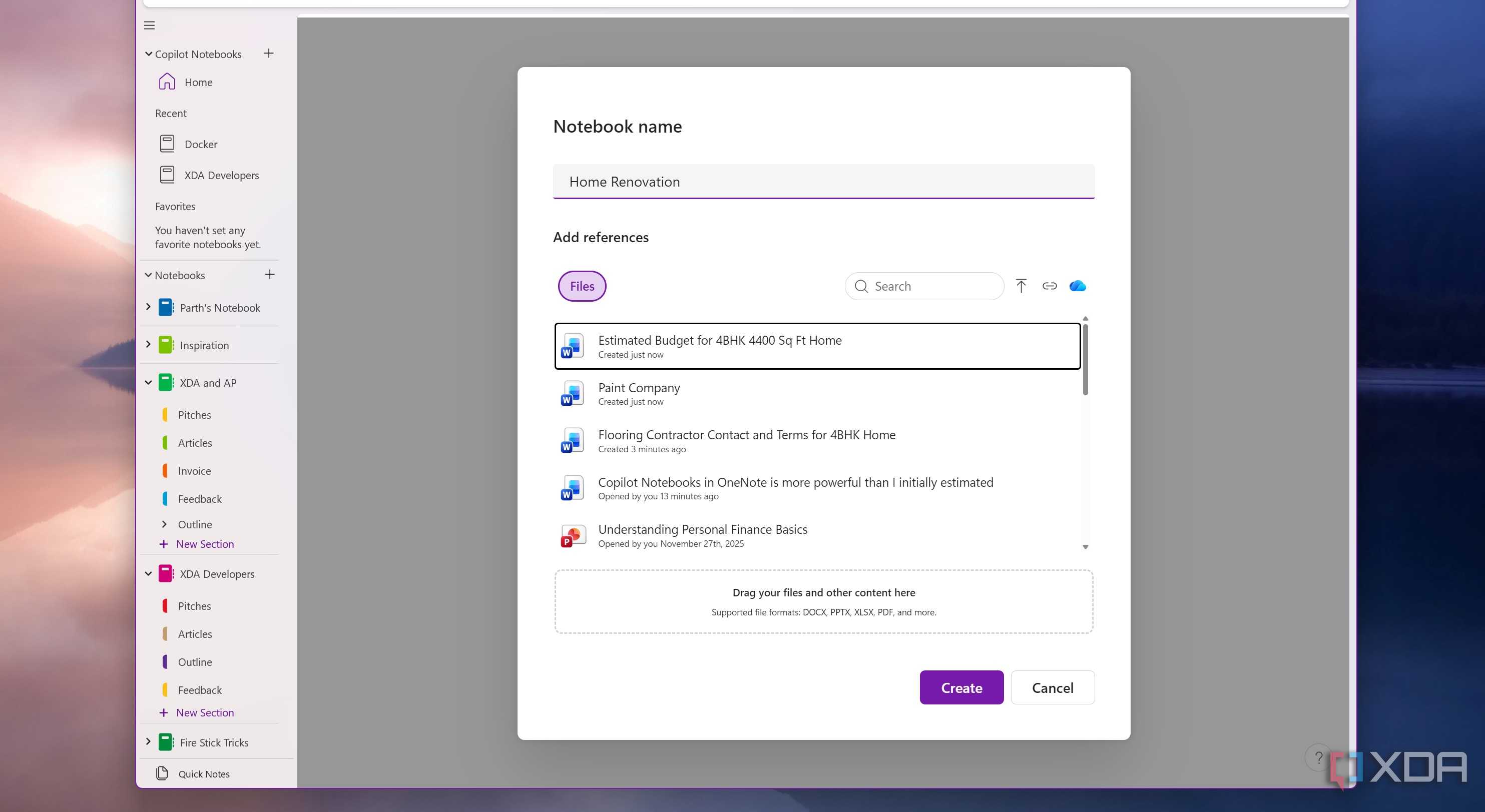Click the drag files drop zone
1485x812 pixels.
click(x=823, y=602)
